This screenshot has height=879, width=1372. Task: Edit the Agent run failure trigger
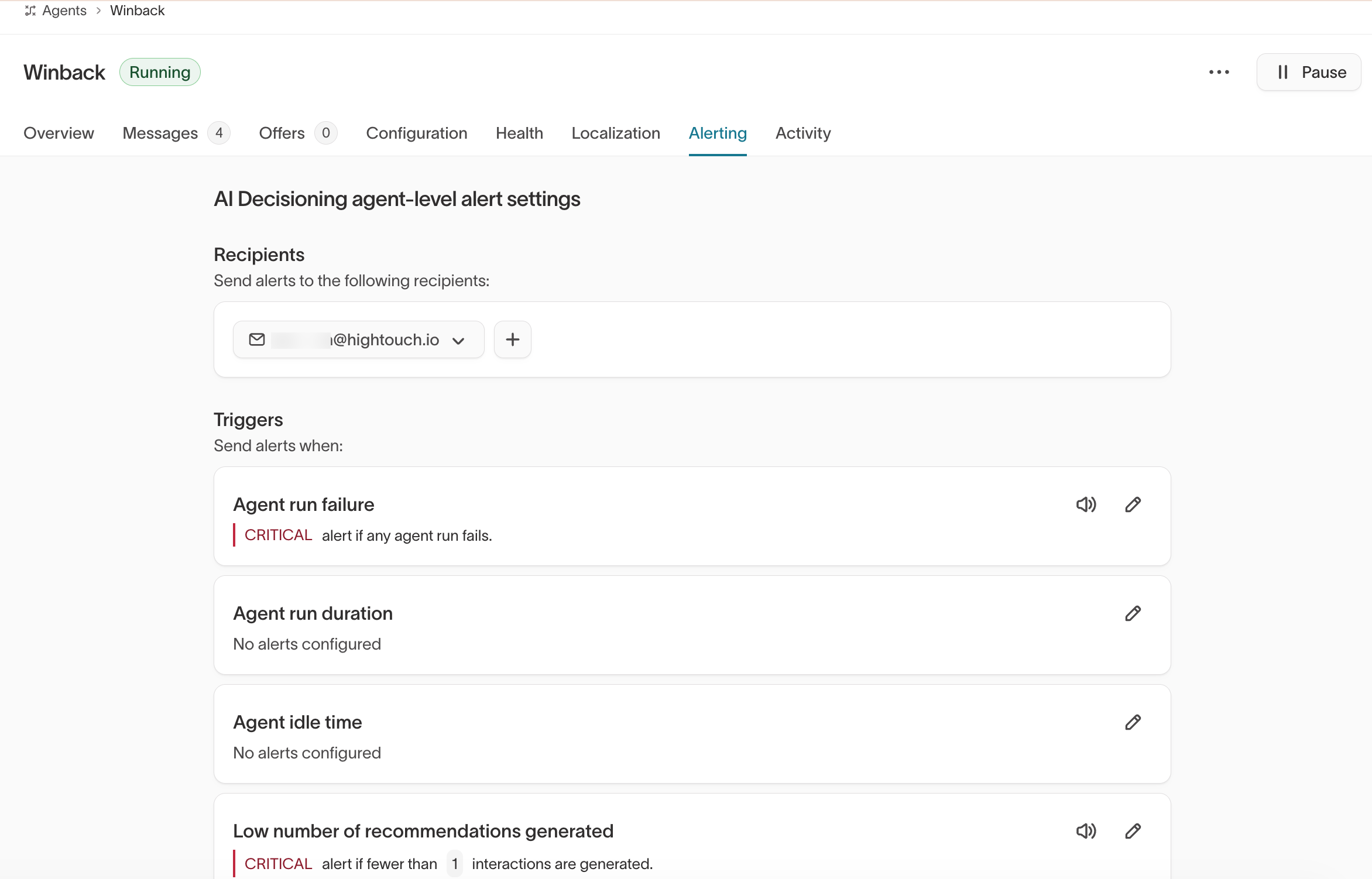[x=1133, y=504]
